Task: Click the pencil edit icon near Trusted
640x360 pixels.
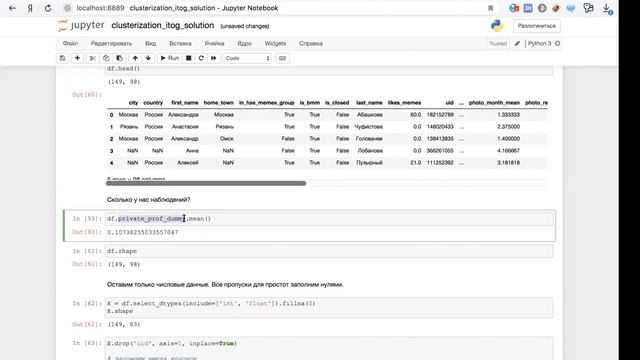Action: click(517, 43)
